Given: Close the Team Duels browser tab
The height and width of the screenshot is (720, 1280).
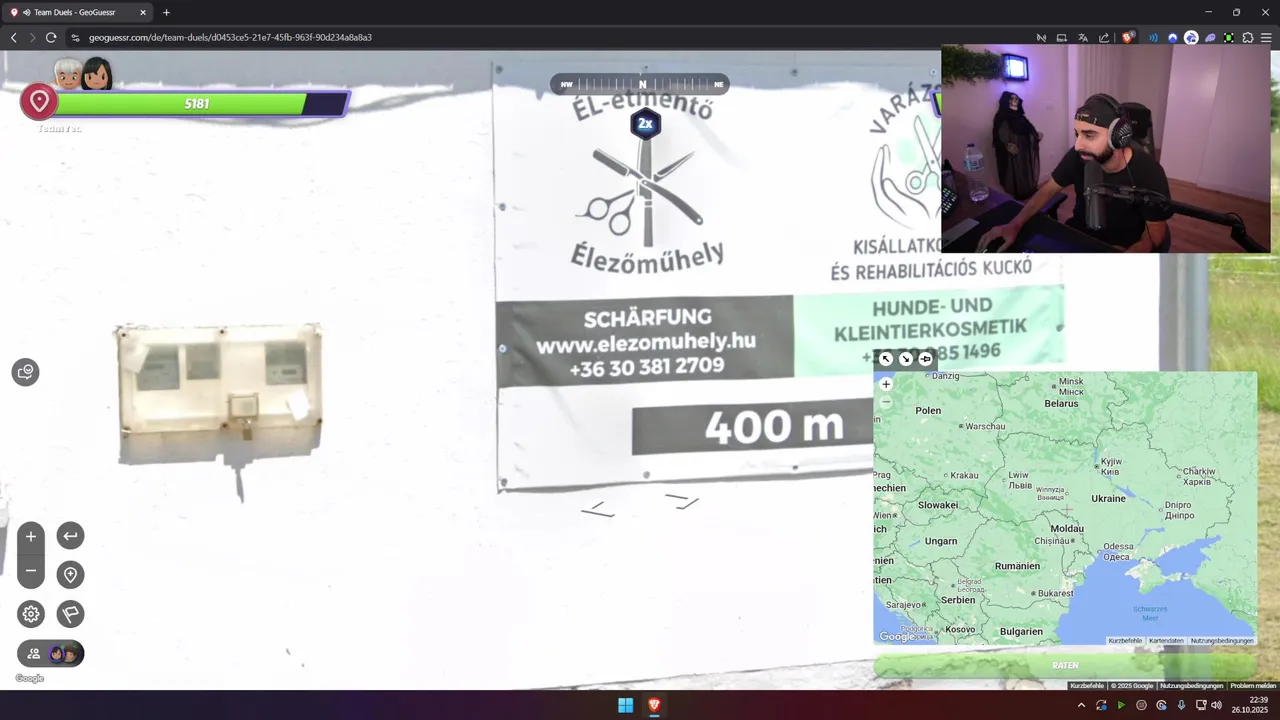Looking at the screenshot, I should click(142, 13).
